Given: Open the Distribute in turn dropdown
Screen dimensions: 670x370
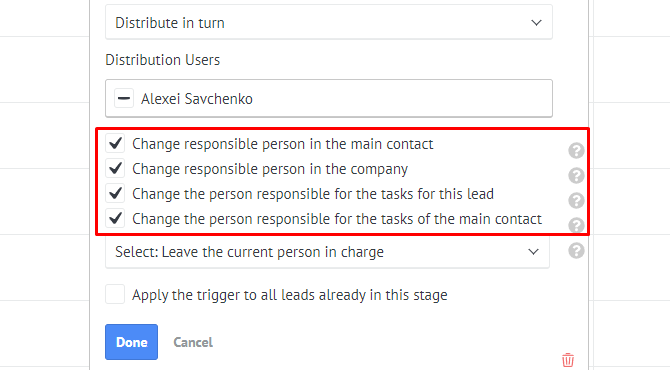Looking at the screenshot, I should [329, 22].
